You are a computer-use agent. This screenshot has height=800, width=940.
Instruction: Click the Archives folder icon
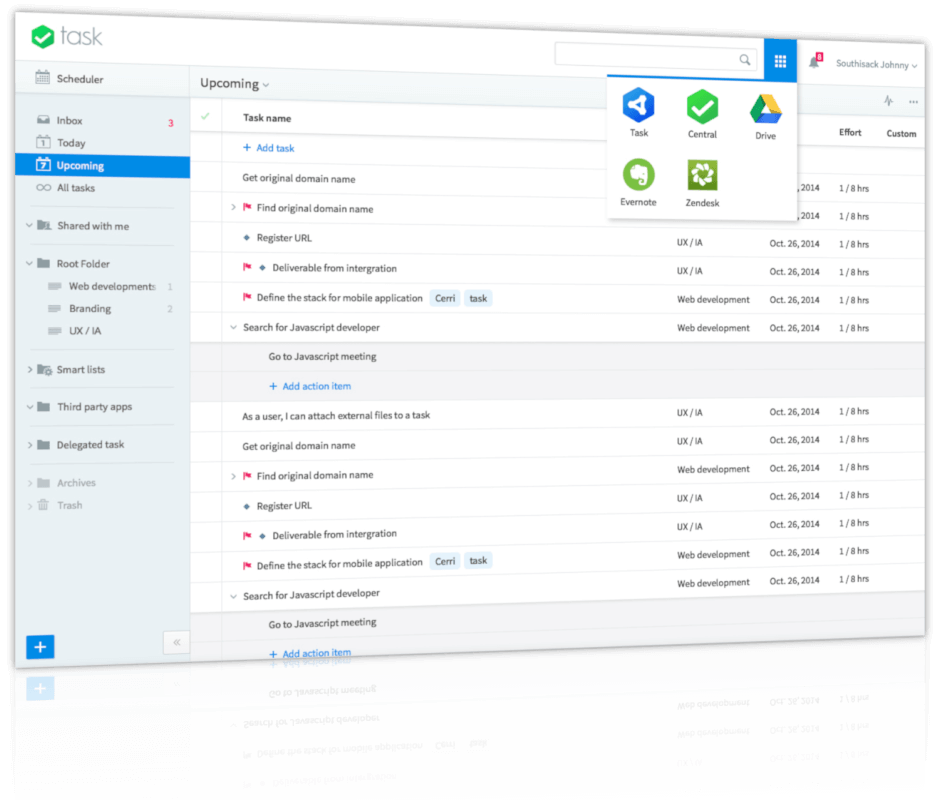pyautogui.click(x=43, y=482)
